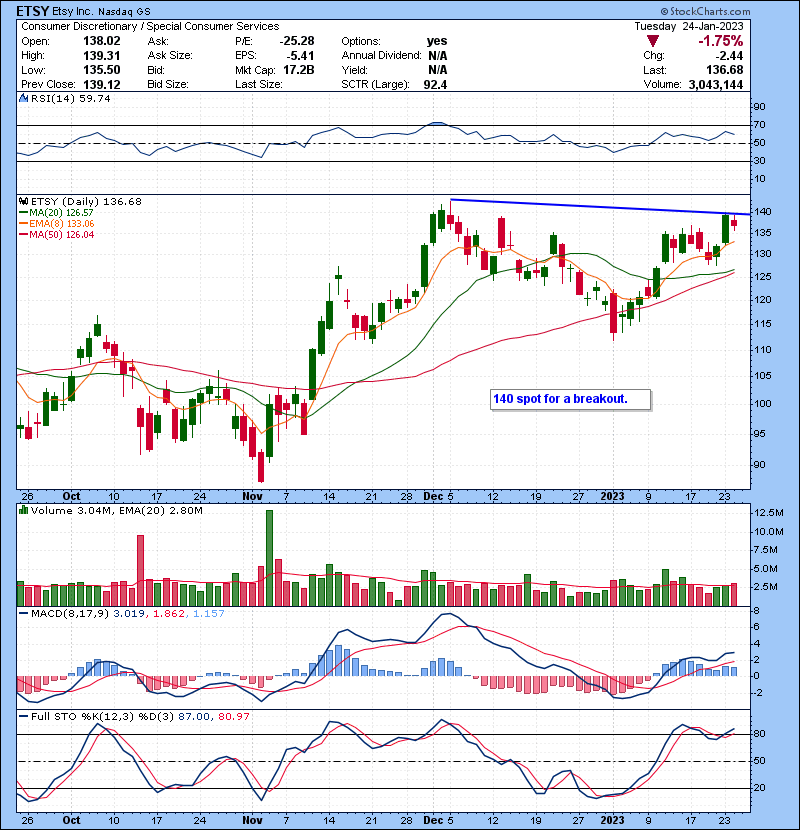Click the 90 level on RSI axis
800x830 pixels.
point(760,107)
